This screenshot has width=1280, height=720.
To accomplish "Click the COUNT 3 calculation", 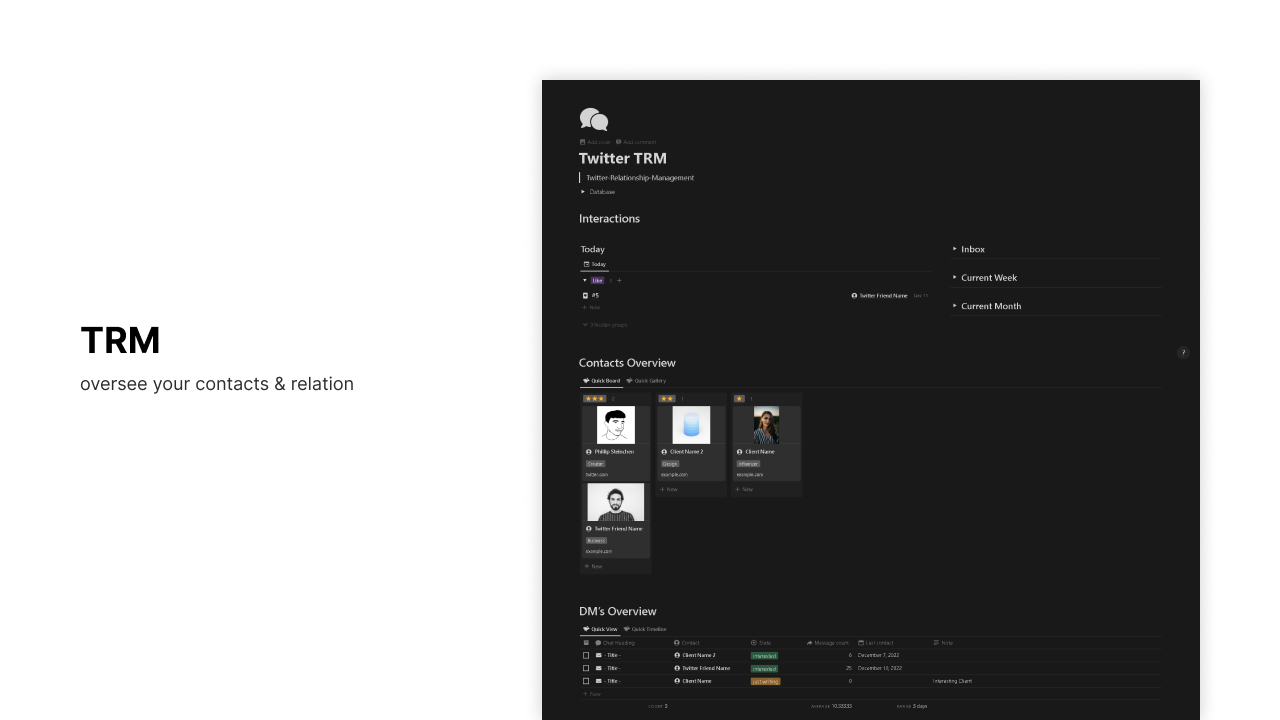I will click(x=658, y=706).
